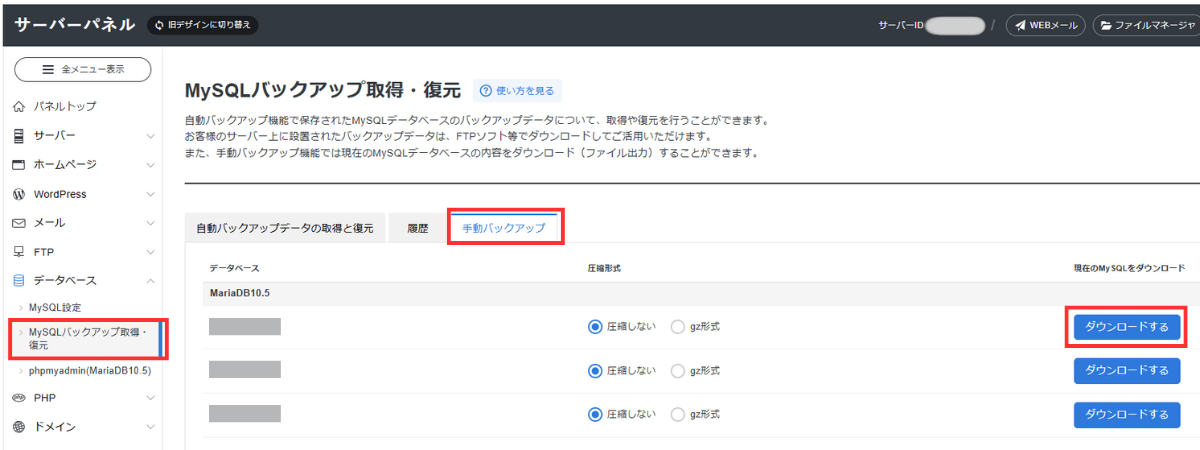Viewport: 1200px width, 450px height.
Task: Collapse the データベース menu section
Action: coord(150,281)
